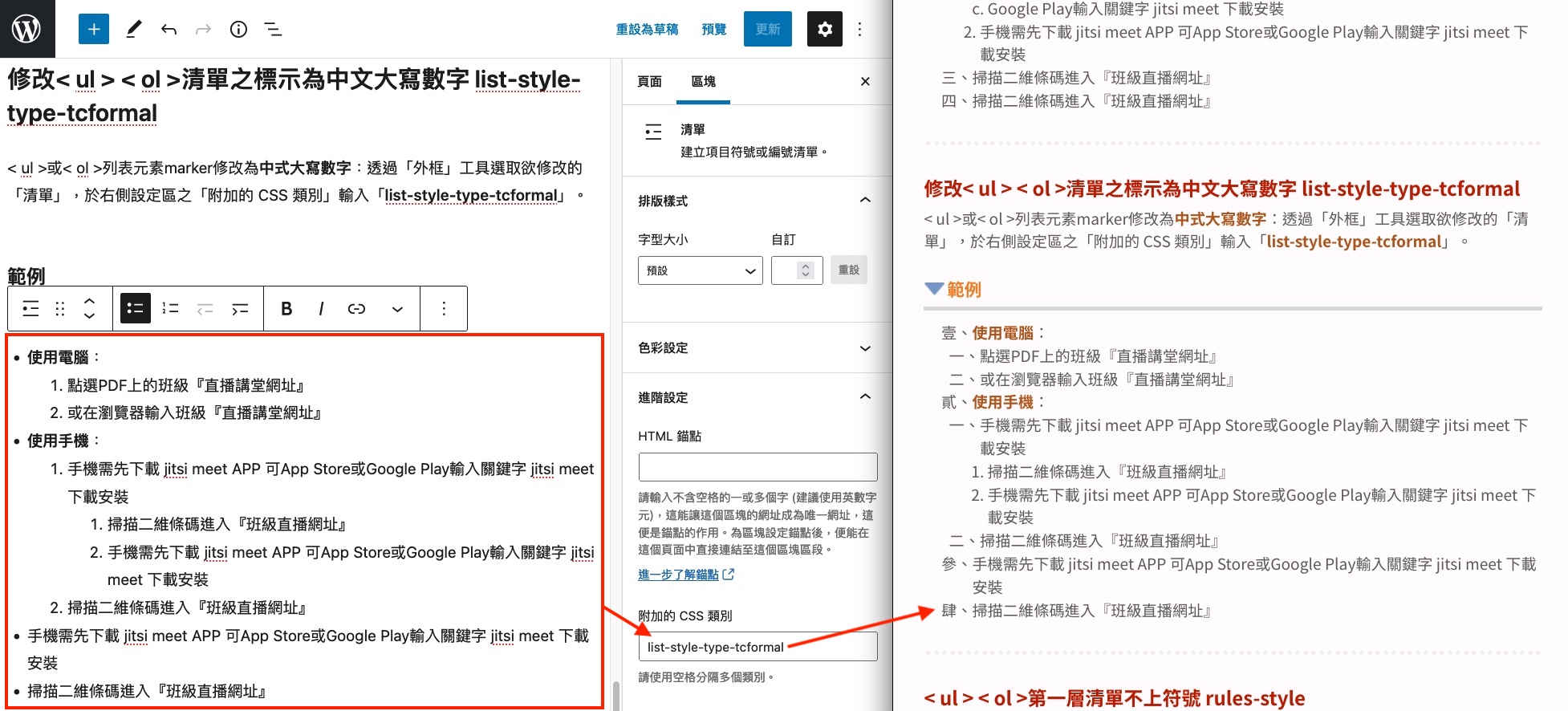Screen dimensions: 1568x711
Task: Click the list-style-type-tcformal red heading in preview
Action: (x=1221, y=189)
